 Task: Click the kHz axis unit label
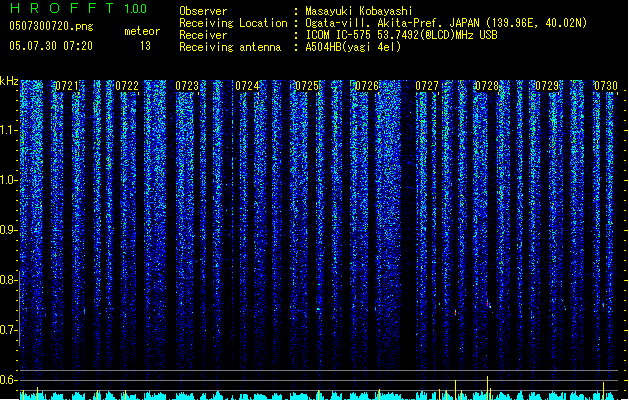click(x=9, y=81)
